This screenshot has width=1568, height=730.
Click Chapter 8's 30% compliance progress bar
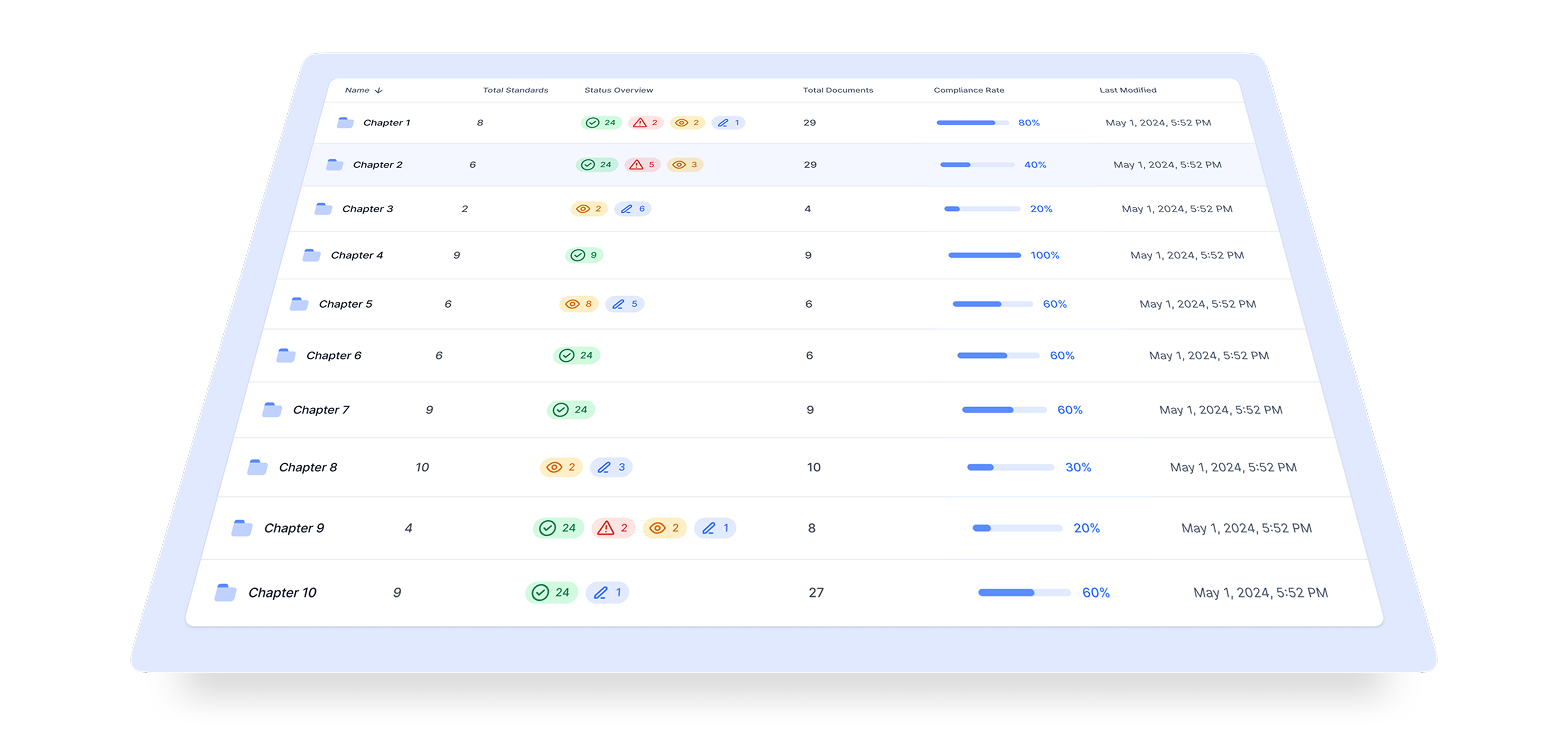click(x=1011, y=467)
